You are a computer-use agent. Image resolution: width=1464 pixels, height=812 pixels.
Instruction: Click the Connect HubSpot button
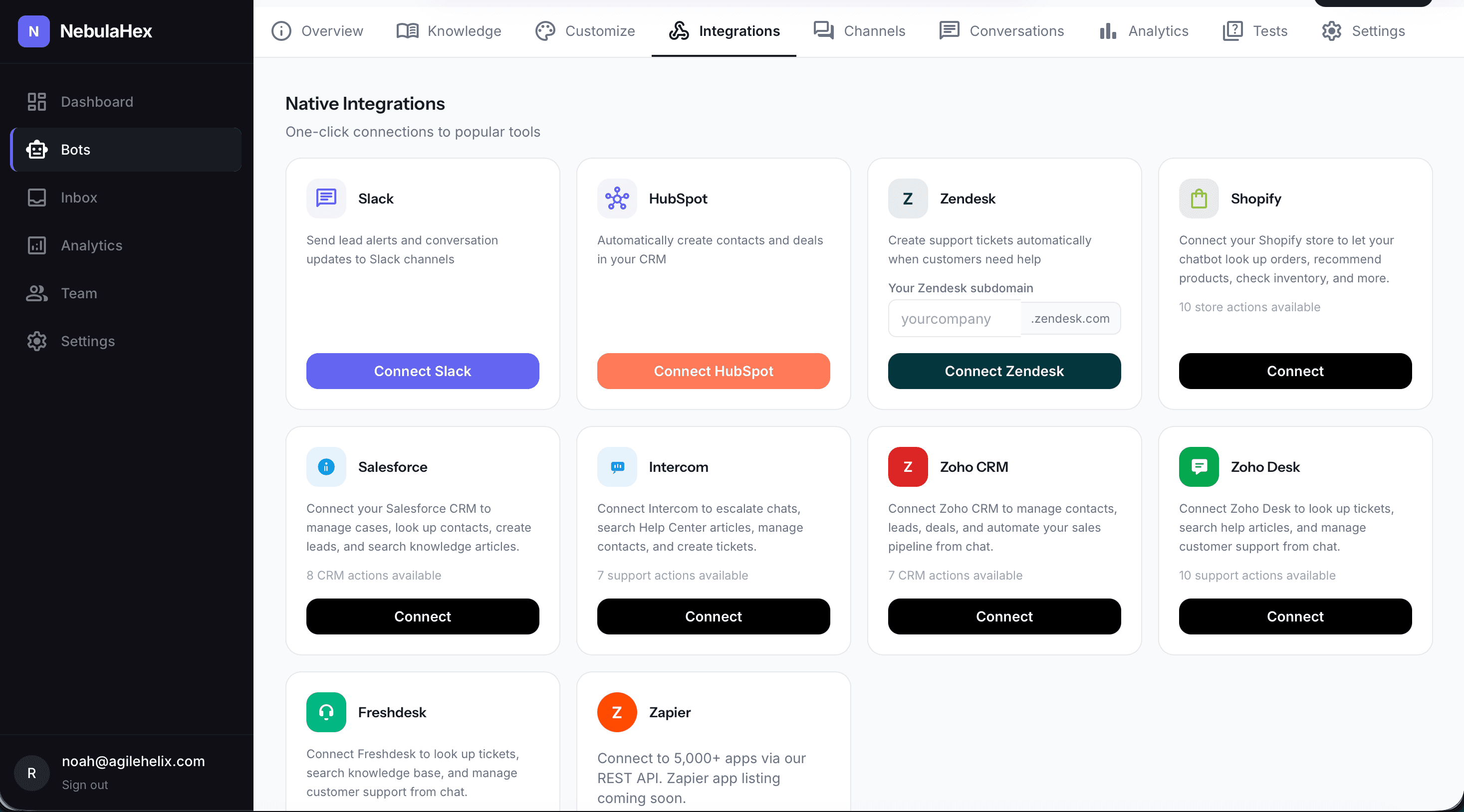tap(713, 371)
